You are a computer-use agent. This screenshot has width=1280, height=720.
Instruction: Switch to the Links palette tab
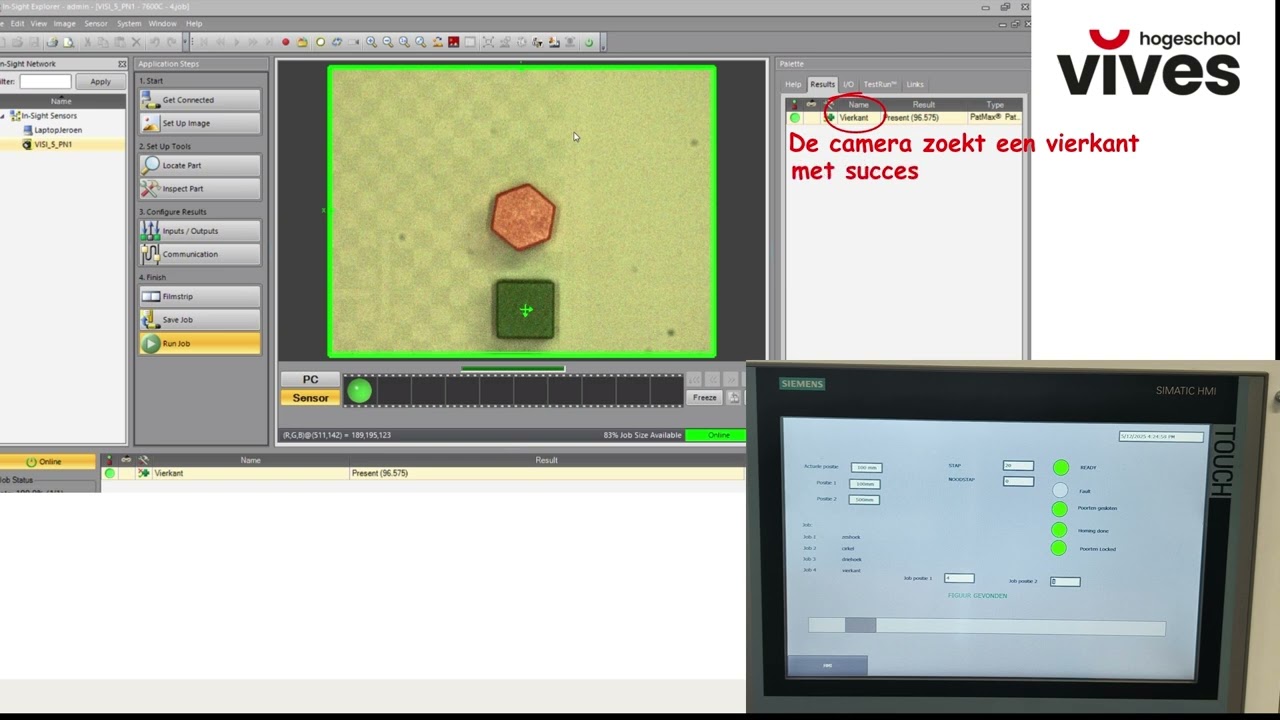[915, 84]
